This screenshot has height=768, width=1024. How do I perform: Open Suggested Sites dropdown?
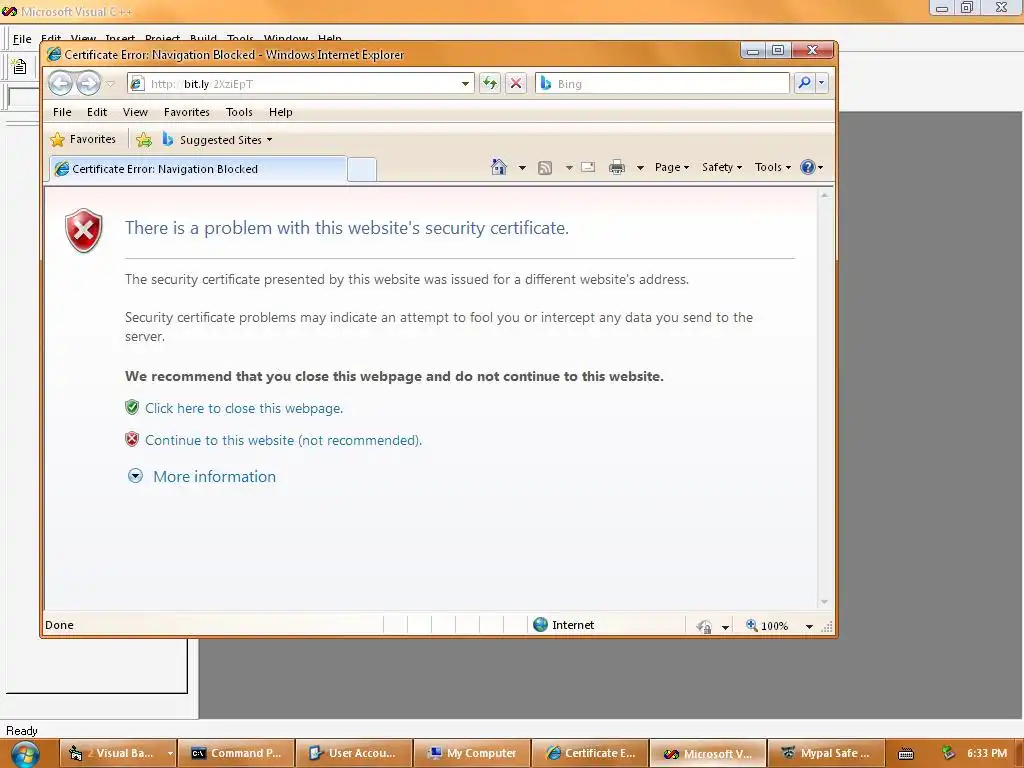coord(217,140)
